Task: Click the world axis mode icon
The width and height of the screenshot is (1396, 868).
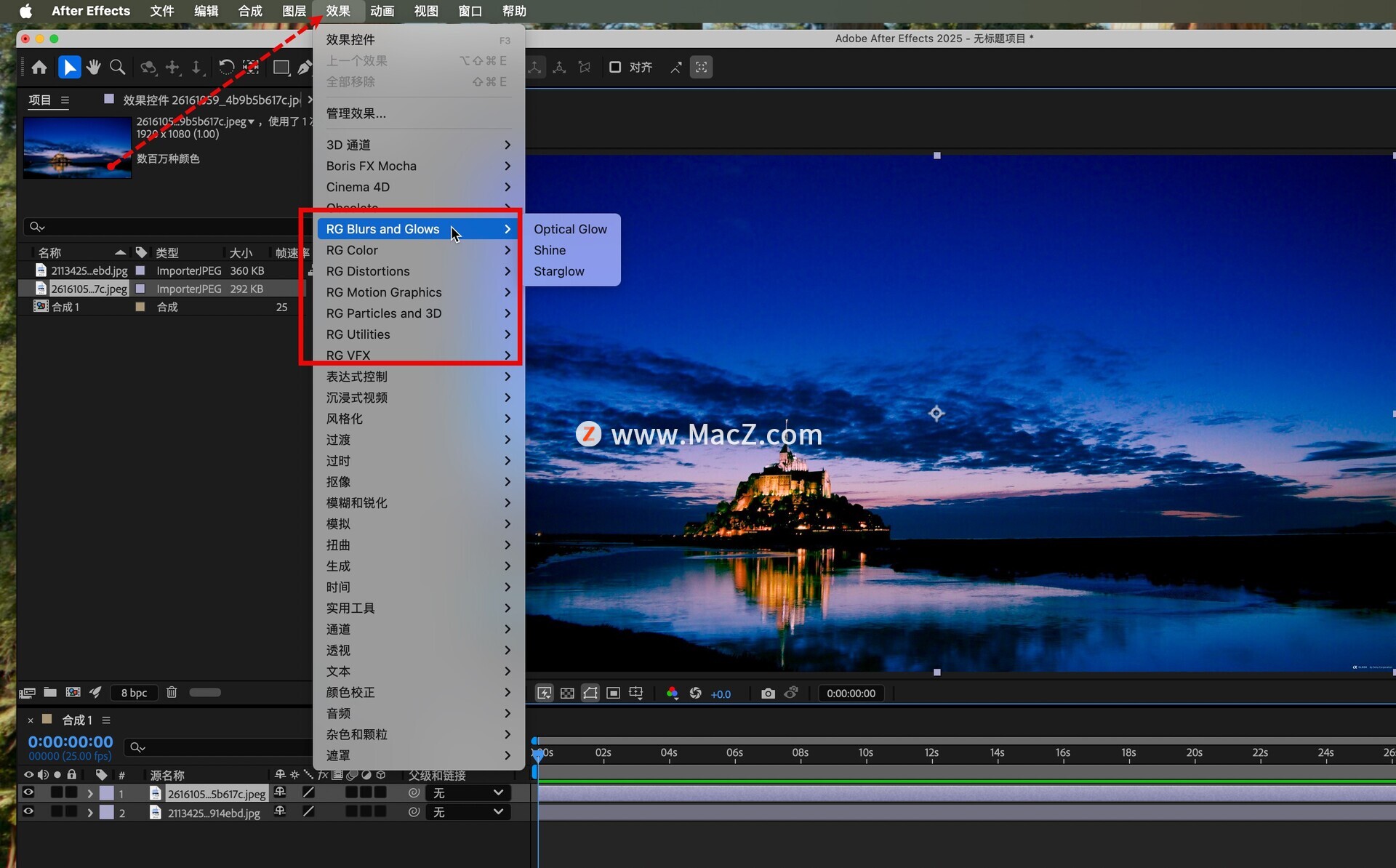Action: pyautogui.click(x=559, y=68)
